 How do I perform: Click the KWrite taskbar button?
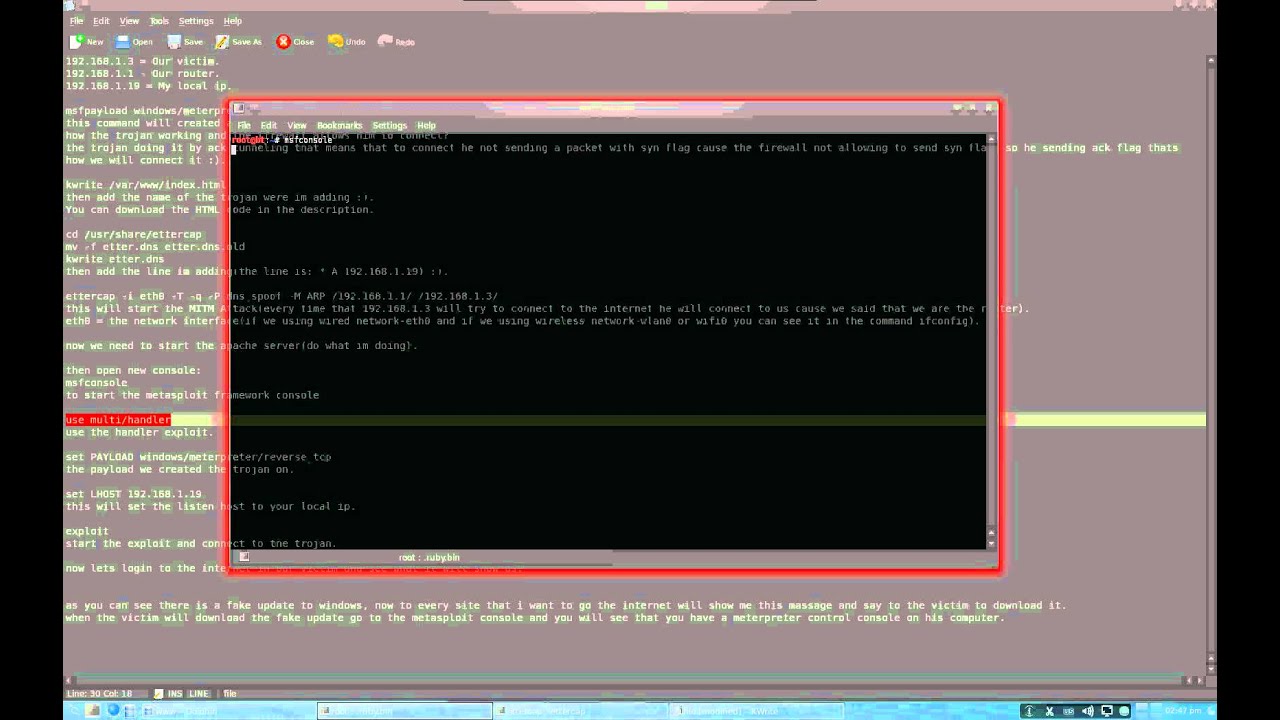point(758,711)
